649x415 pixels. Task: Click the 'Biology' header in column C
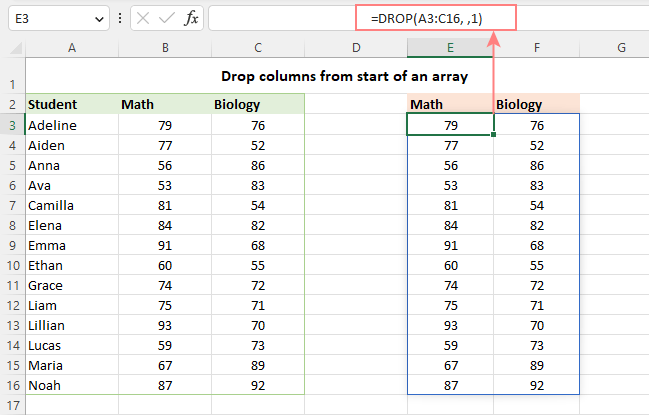tap(258, 104)
